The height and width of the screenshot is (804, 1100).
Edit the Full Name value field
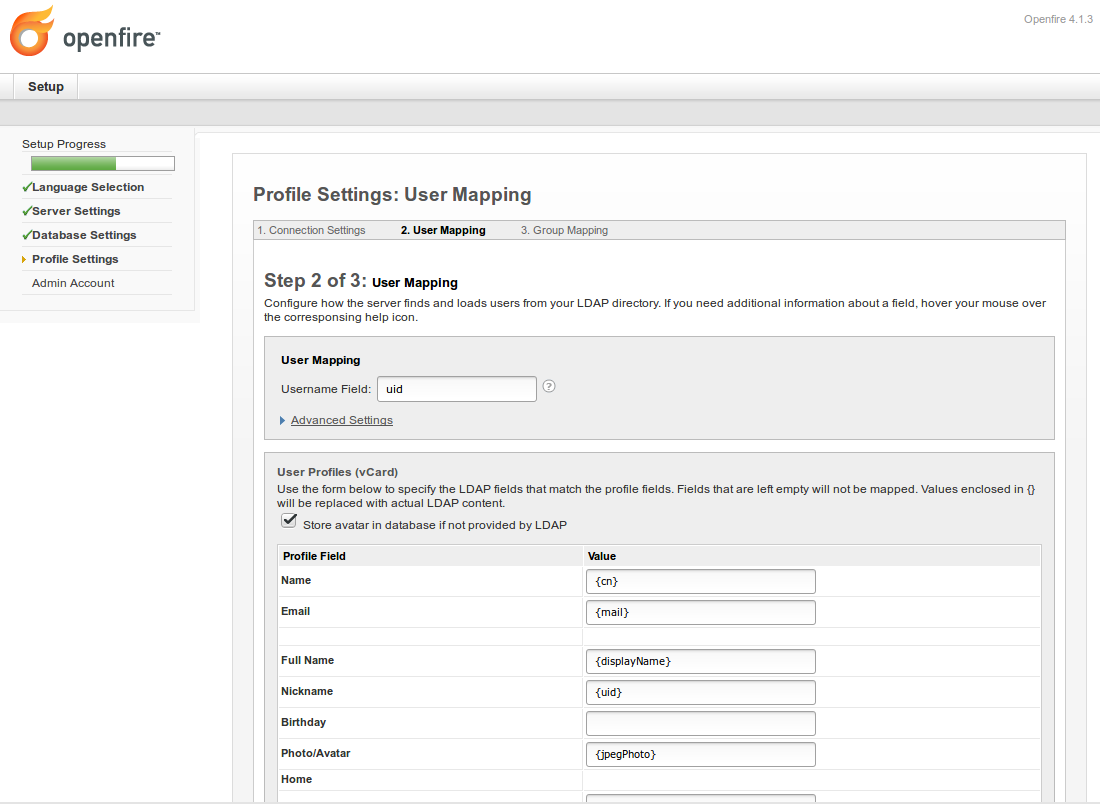click(x=701, y=662)
